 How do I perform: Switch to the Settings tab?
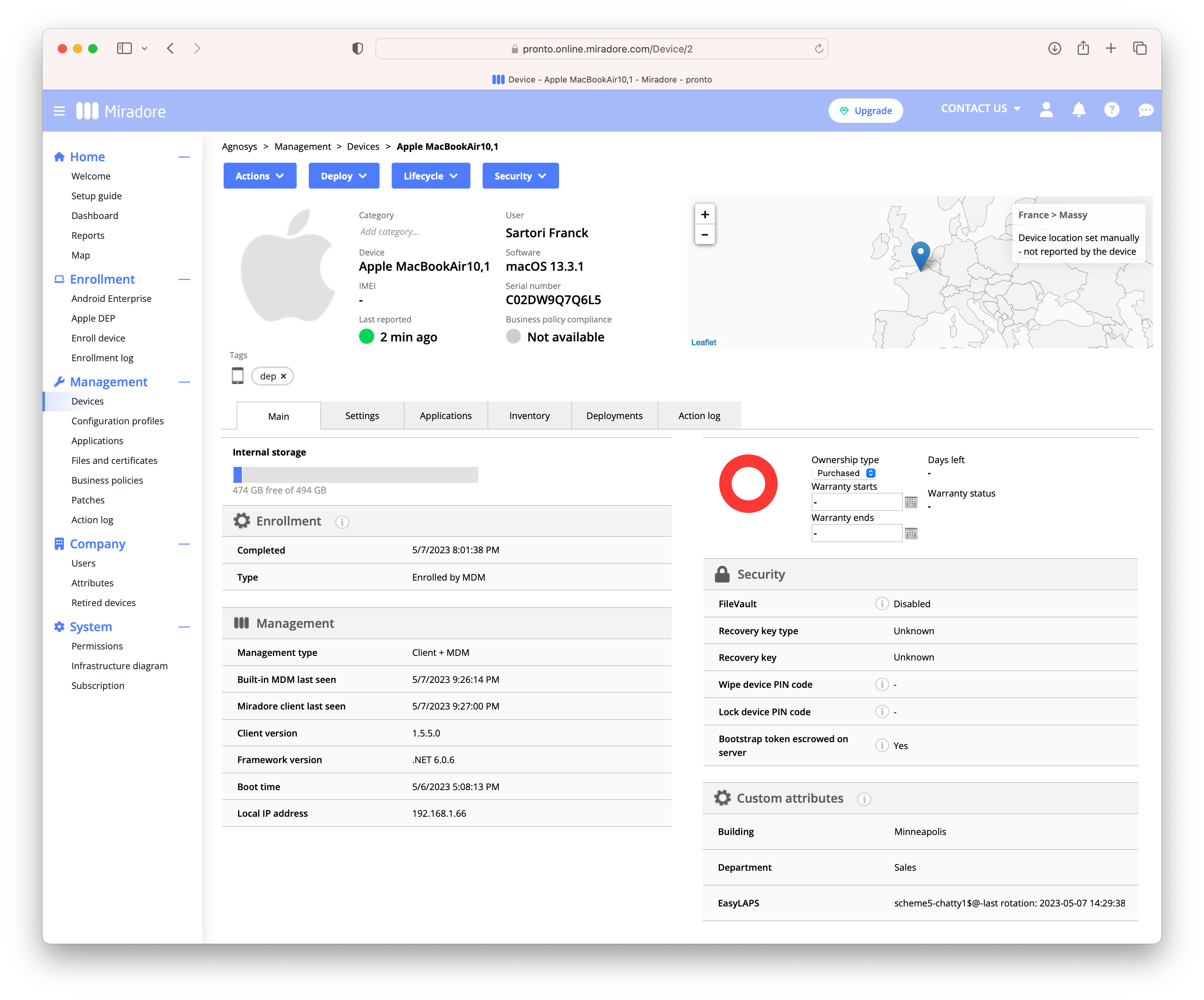click(362, 415)
